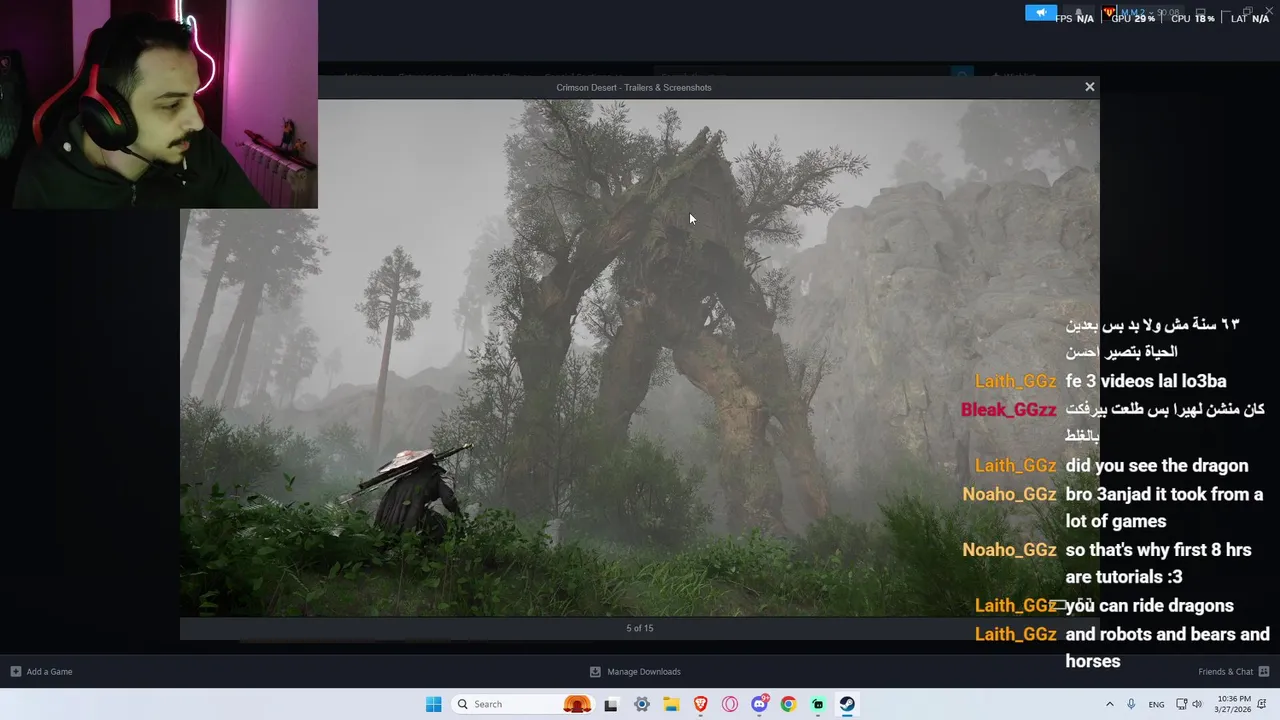Image resolution: width=1280 pixels, height=720 pixels.
Task: Open the network tray icon
Action: click(x=1181, y=704)
